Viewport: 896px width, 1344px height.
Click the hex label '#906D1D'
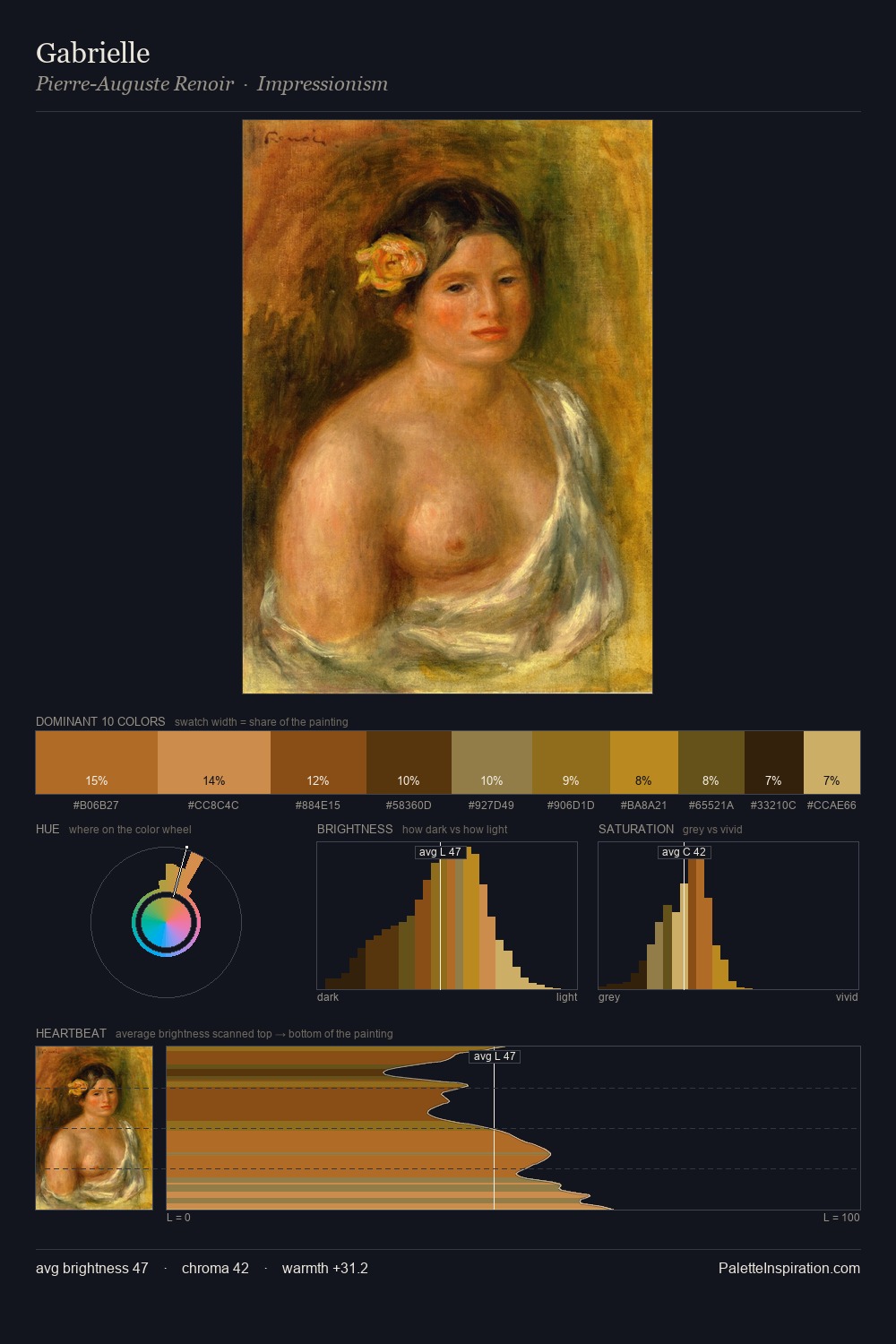[x=571, y=806]
